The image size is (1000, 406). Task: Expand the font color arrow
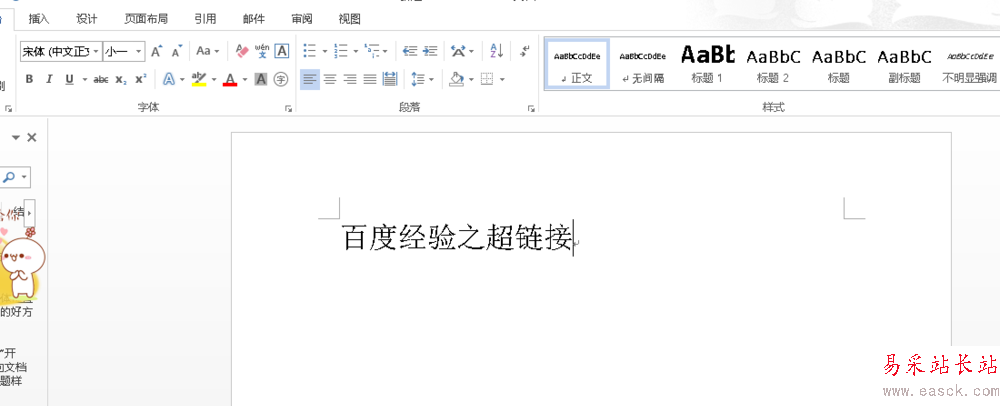(x=246, y=79)
